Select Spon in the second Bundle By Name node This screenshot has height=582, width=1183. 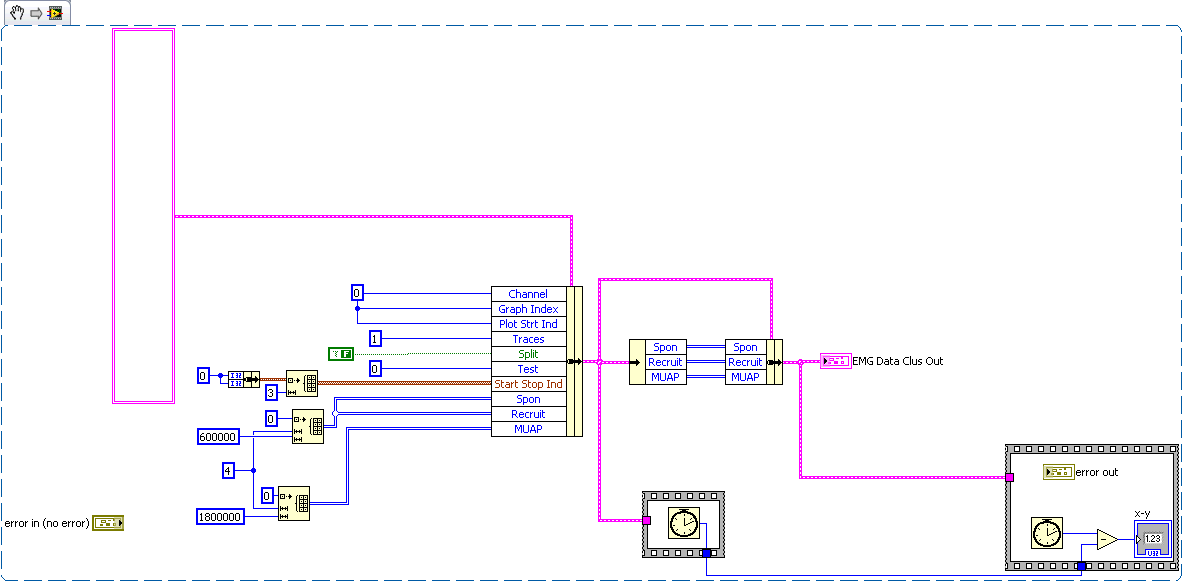click(x=745, y=347)
